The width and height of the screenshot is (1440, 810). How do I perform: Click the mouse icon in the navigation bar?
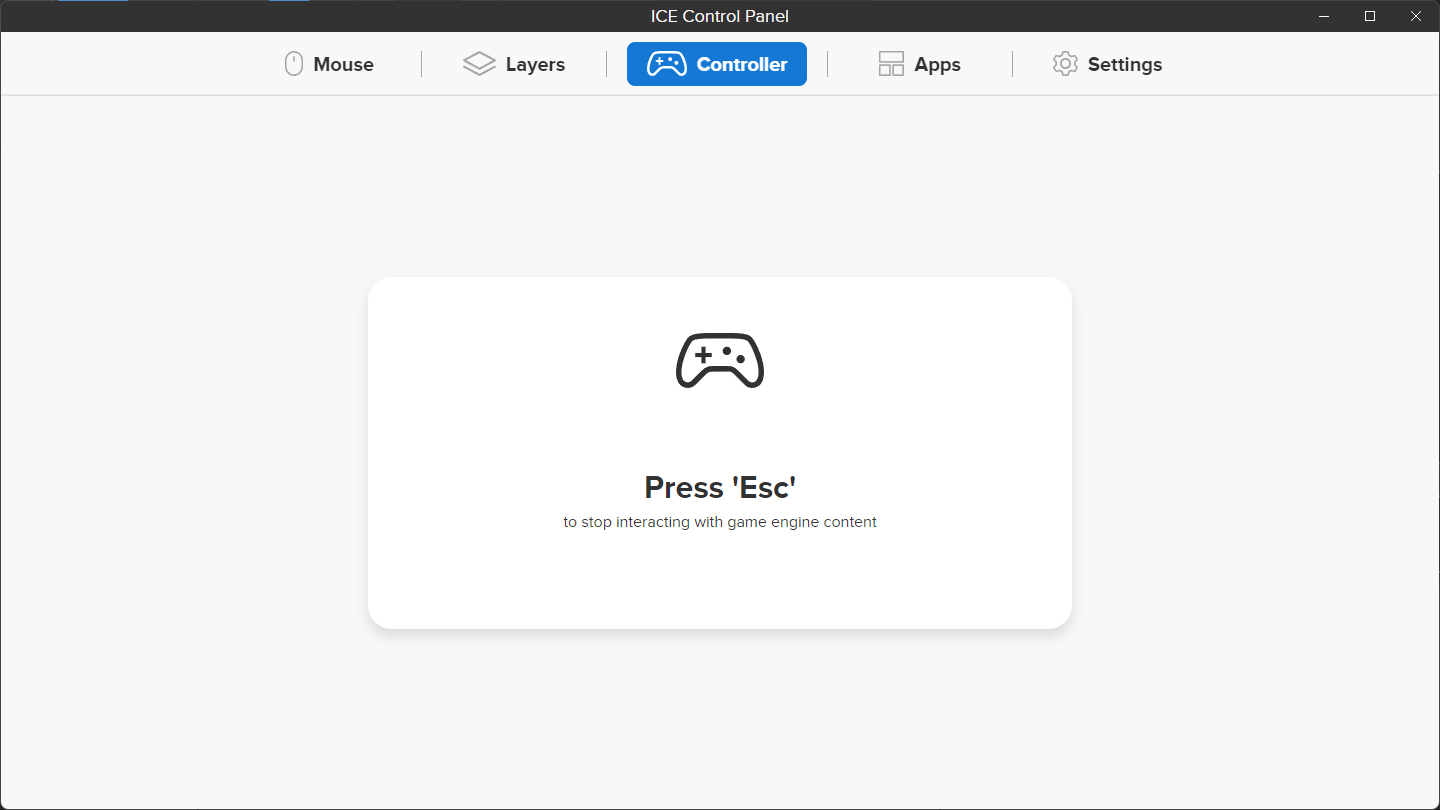pos(293,64)
